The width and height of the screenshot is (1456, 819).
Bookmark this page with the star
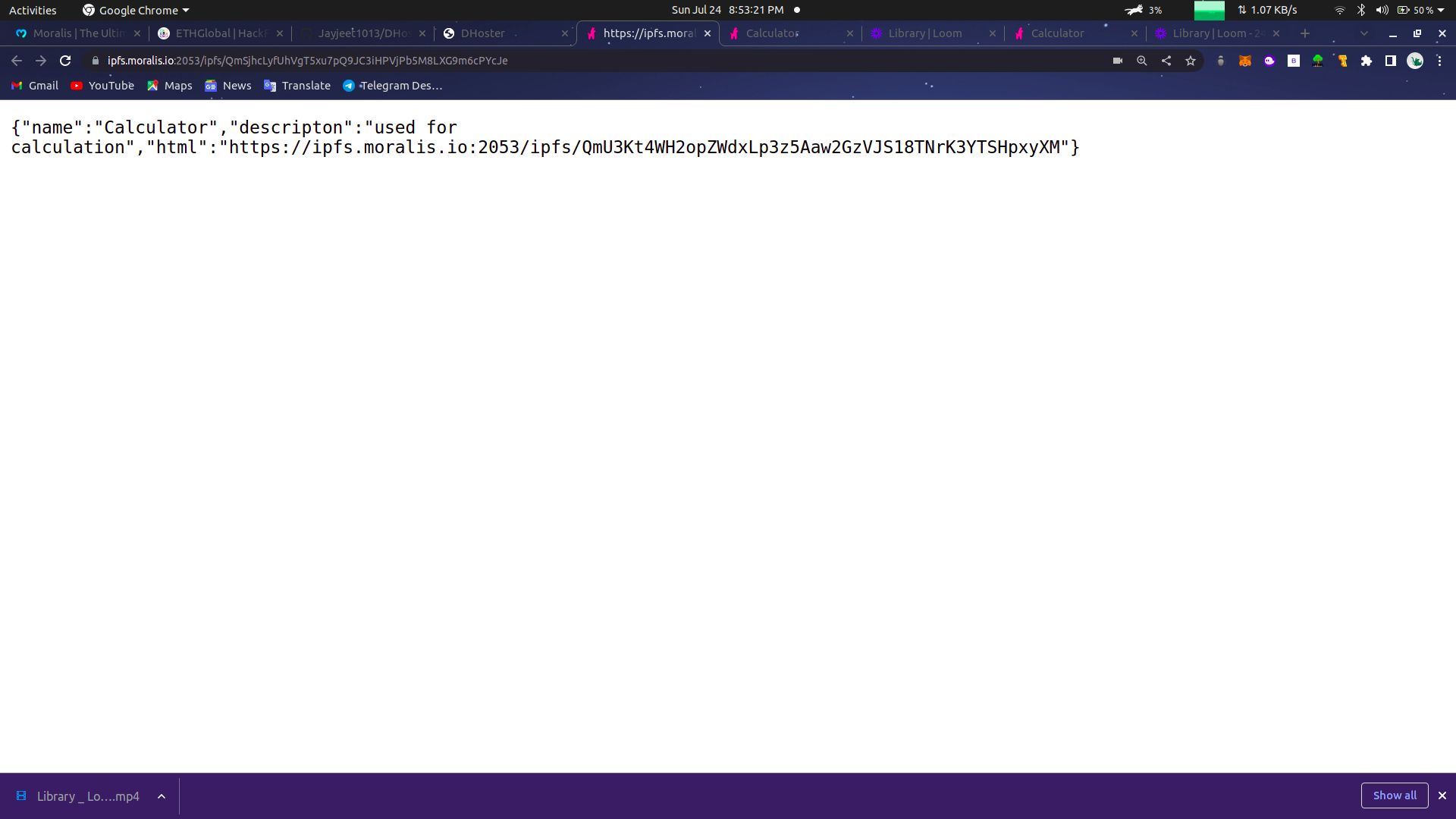1191,61
